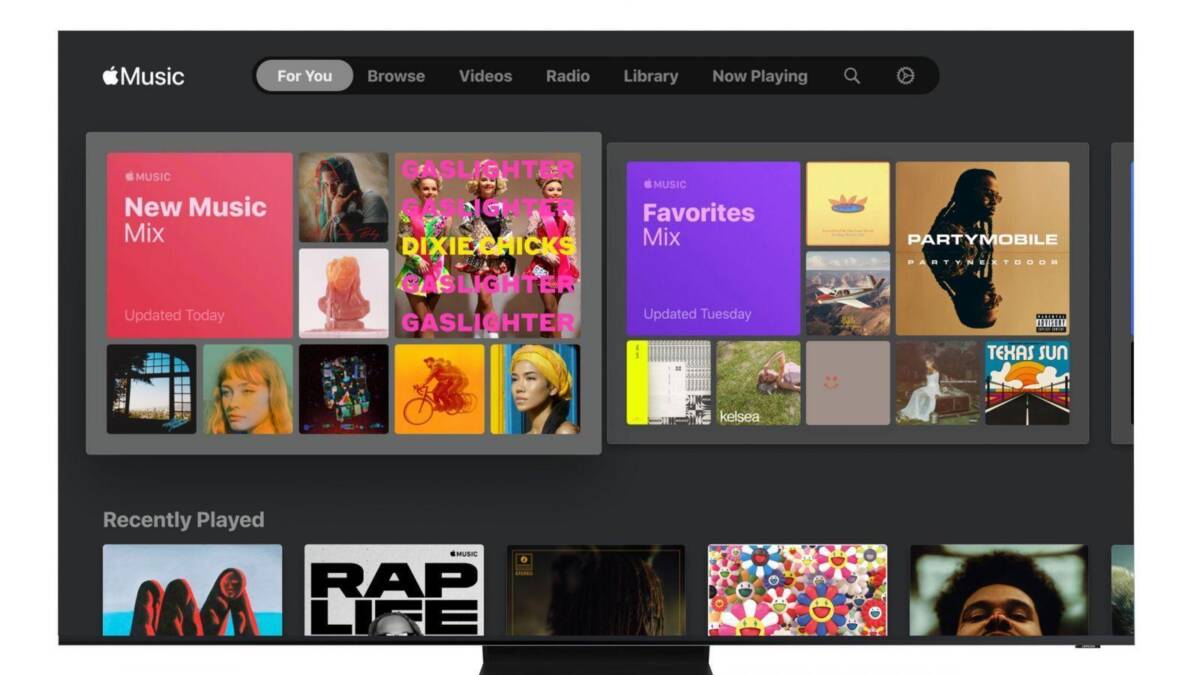Open the colorful cubes album cover
Image resolution: width=1200 pixels, height=675 pixels.
(x=344, y=389)
